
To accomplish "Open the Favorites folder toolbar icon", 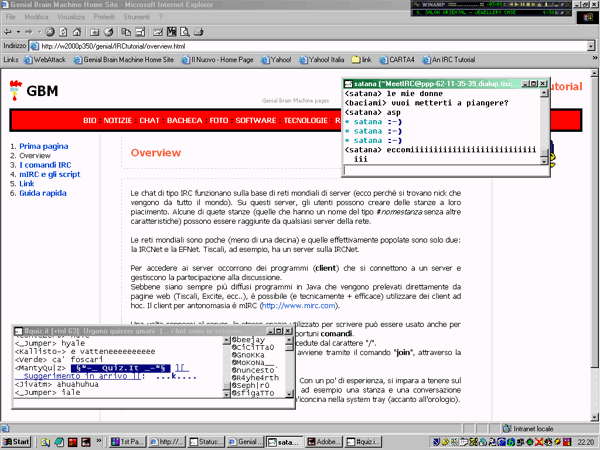I will [95, 32].
